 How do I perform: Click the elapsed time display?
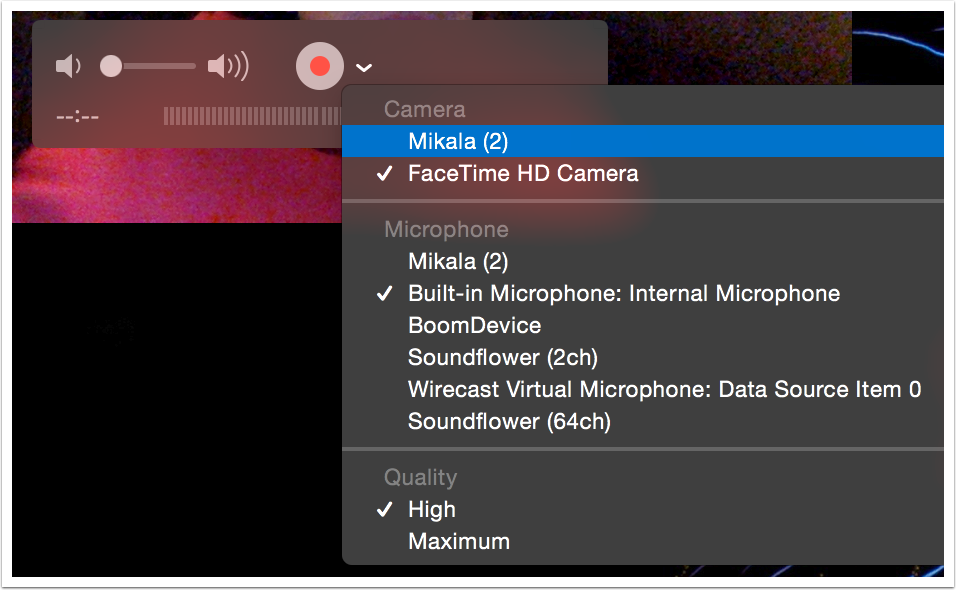(78, 117)
